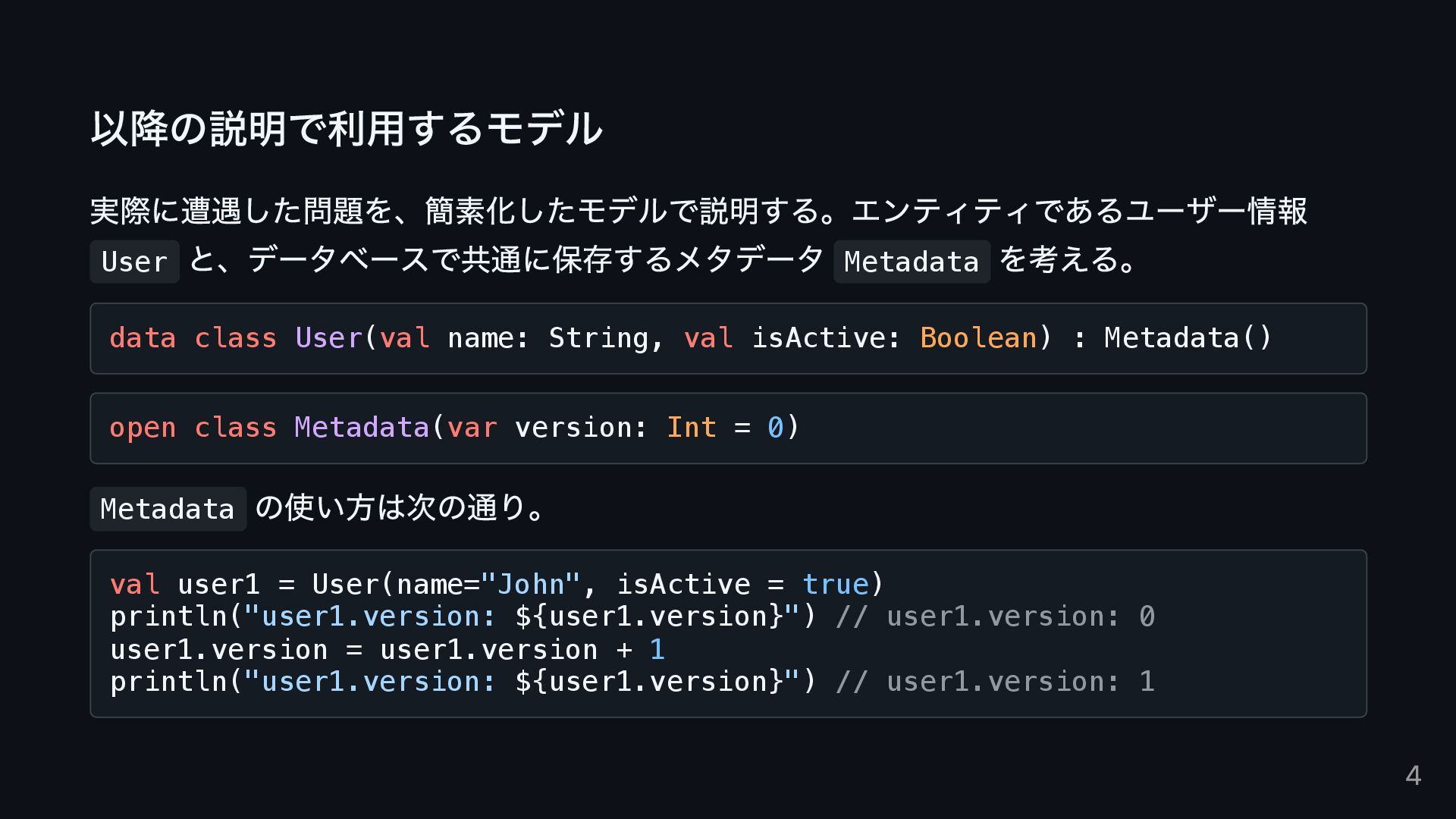
Task: Click the var keyword in Metadata class
Action: coord(472,428)
